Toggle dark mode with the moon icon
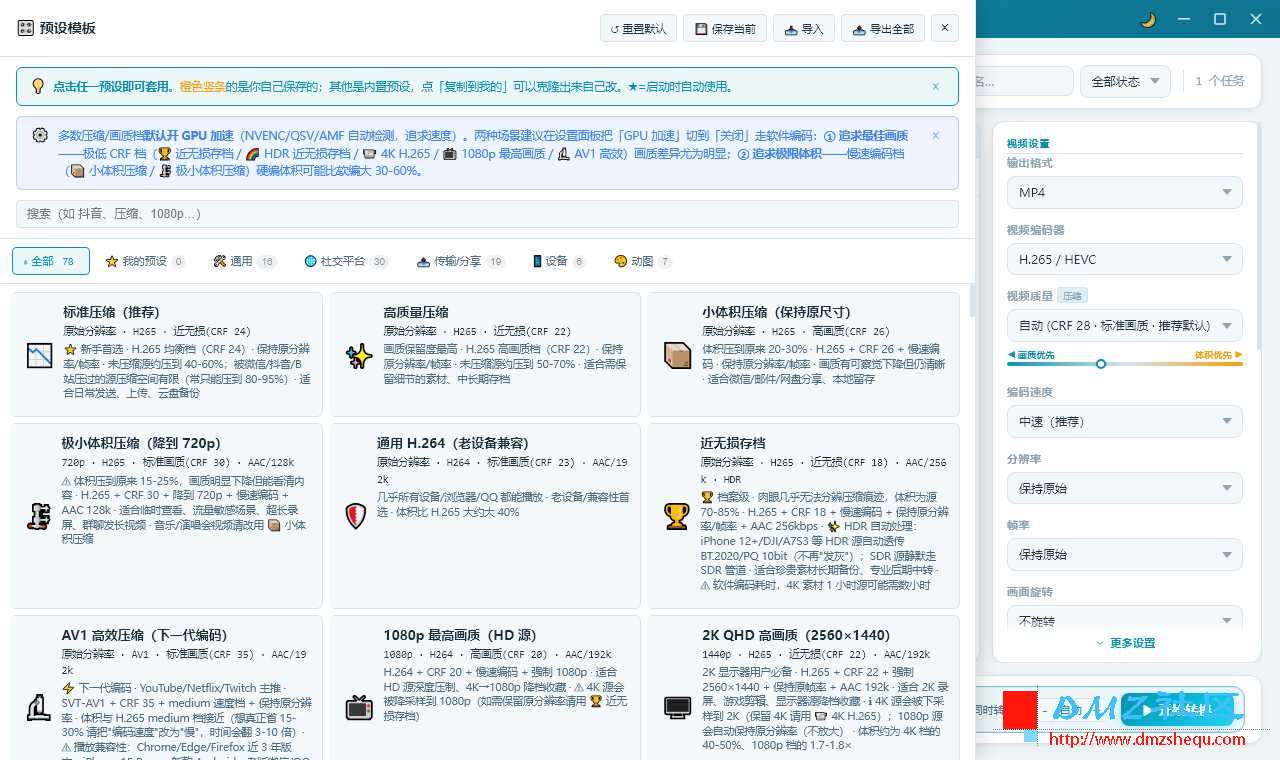1280x760 pixels. [1148, 20]
